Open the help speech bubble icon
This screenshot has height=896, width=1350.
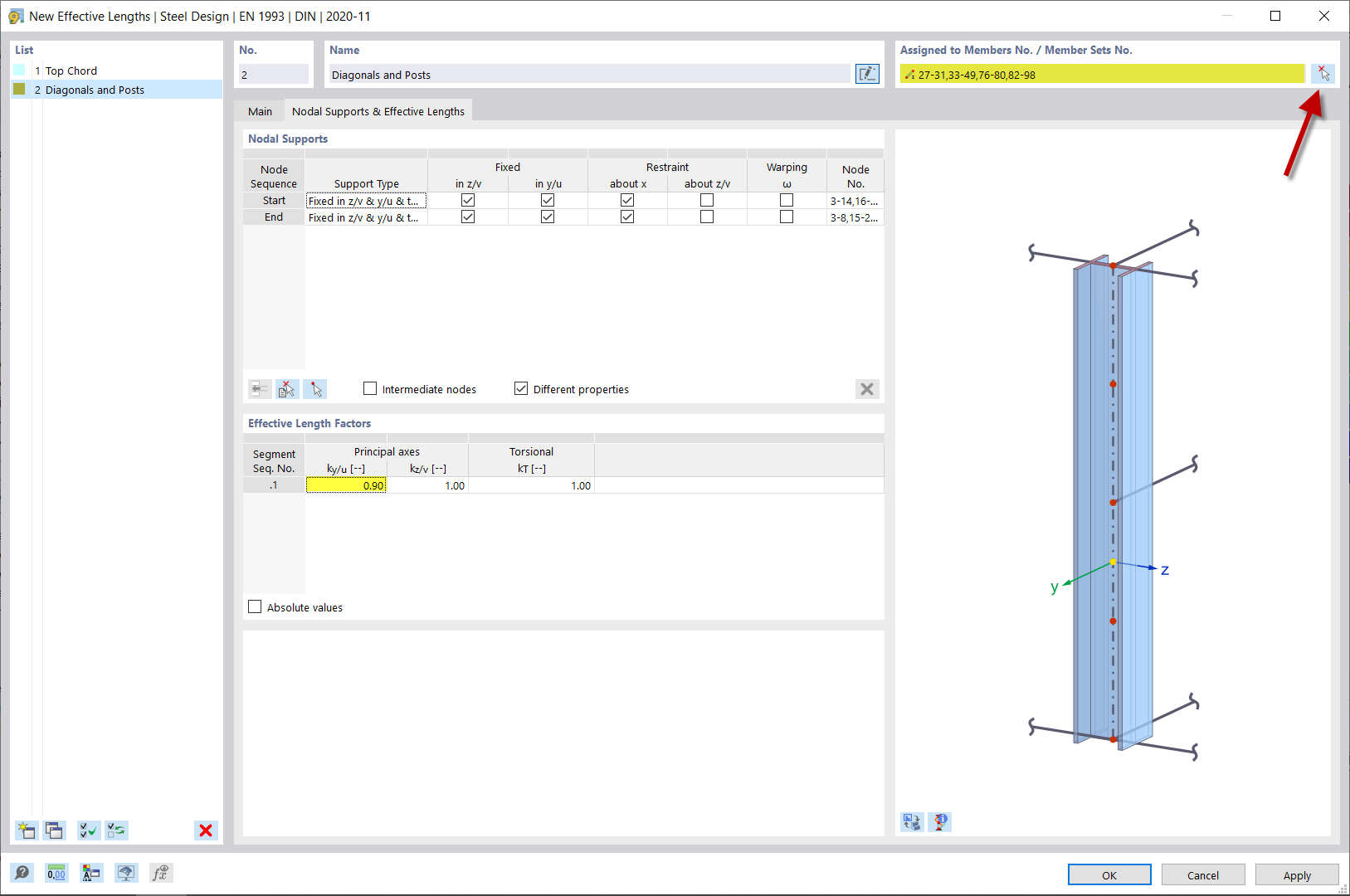[22, 873]
